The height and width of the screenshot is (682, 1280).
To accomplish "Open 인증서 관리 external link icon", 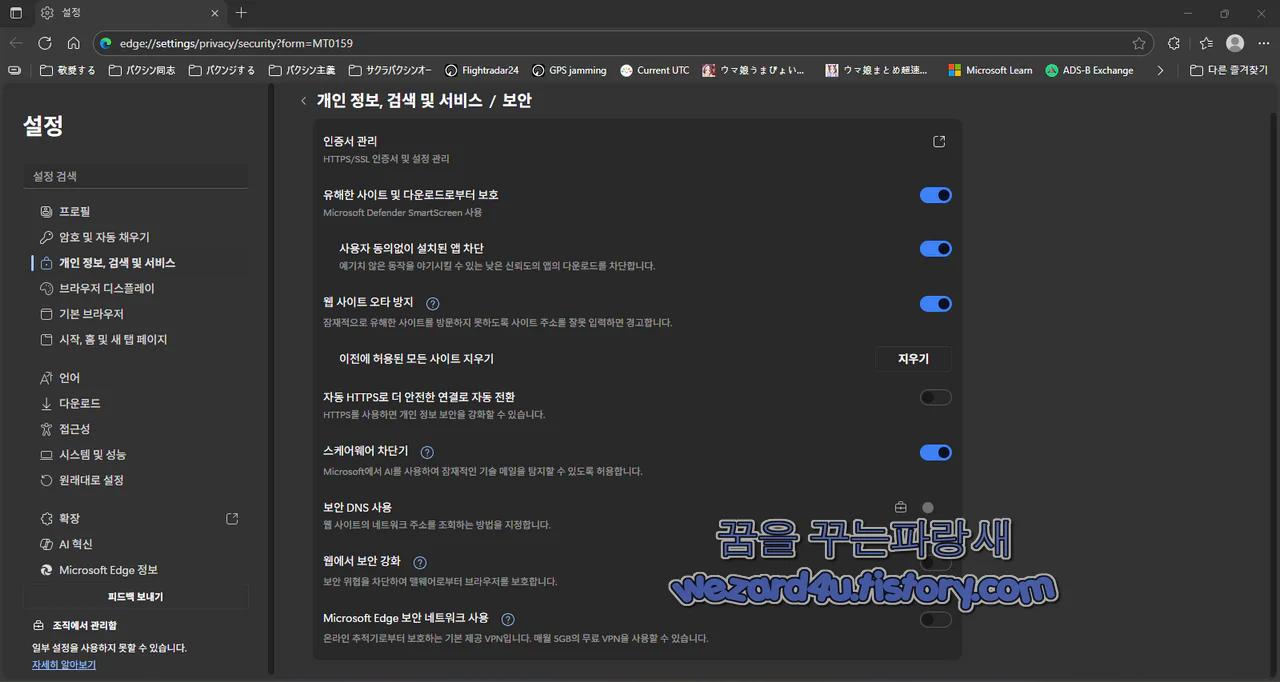I will (x=939, y=142).
